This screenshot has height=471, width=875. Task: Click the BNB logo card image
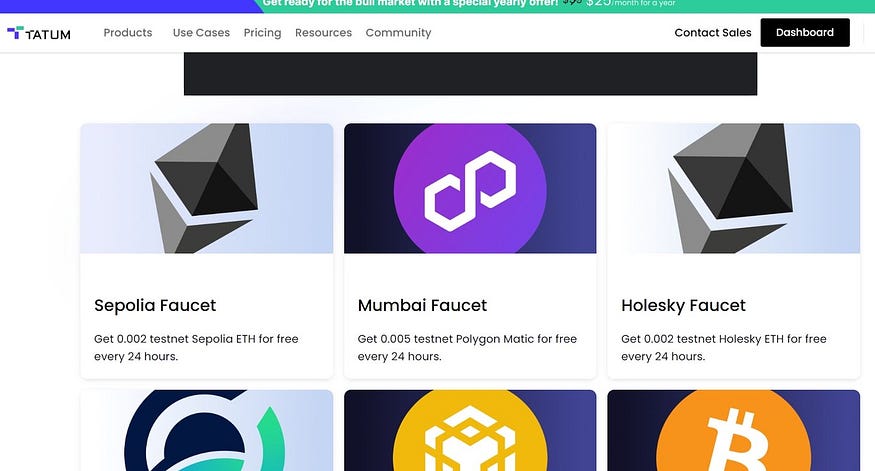[x=470, y=430]
